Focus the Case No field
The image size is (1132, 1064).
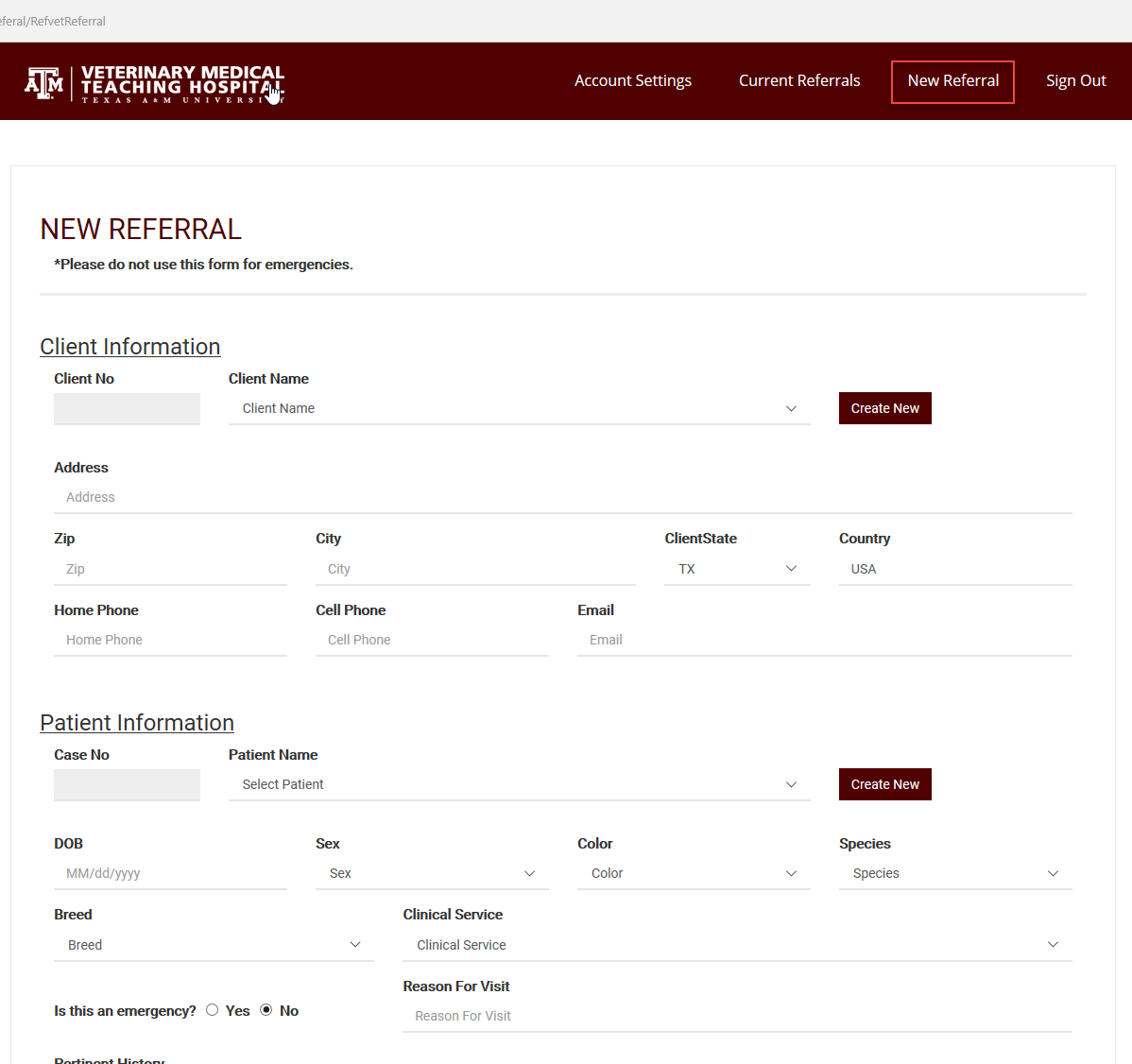[x=127, y=784]
